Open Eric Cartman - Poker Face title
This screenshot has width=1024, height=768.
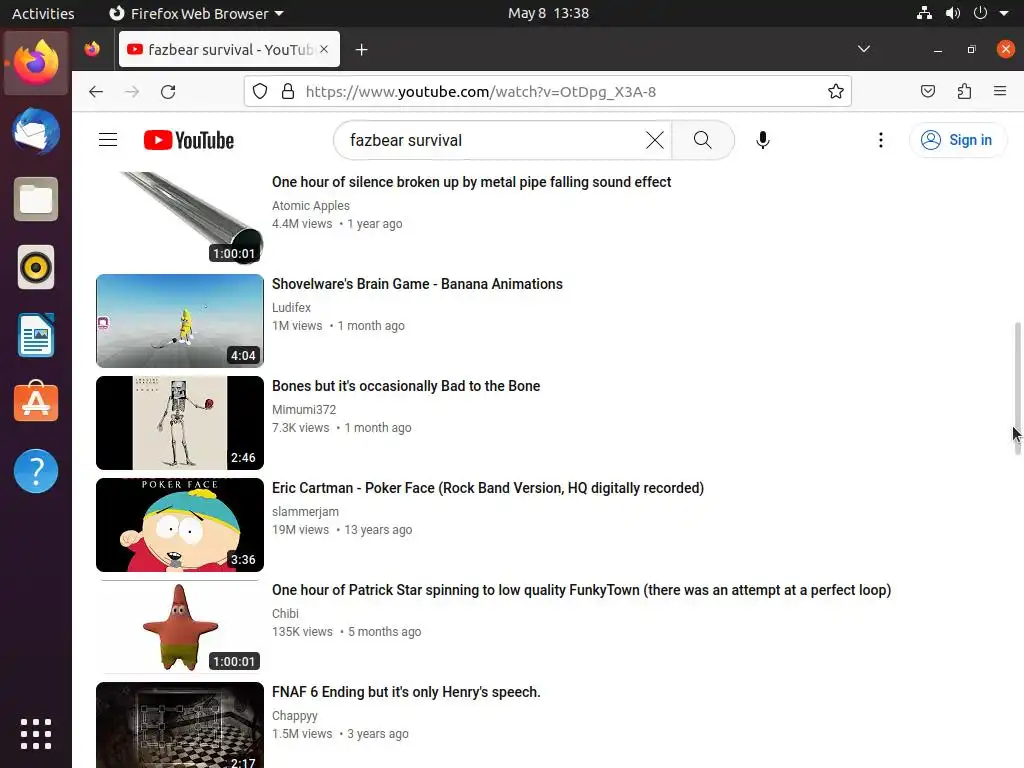tap(488, 488)
